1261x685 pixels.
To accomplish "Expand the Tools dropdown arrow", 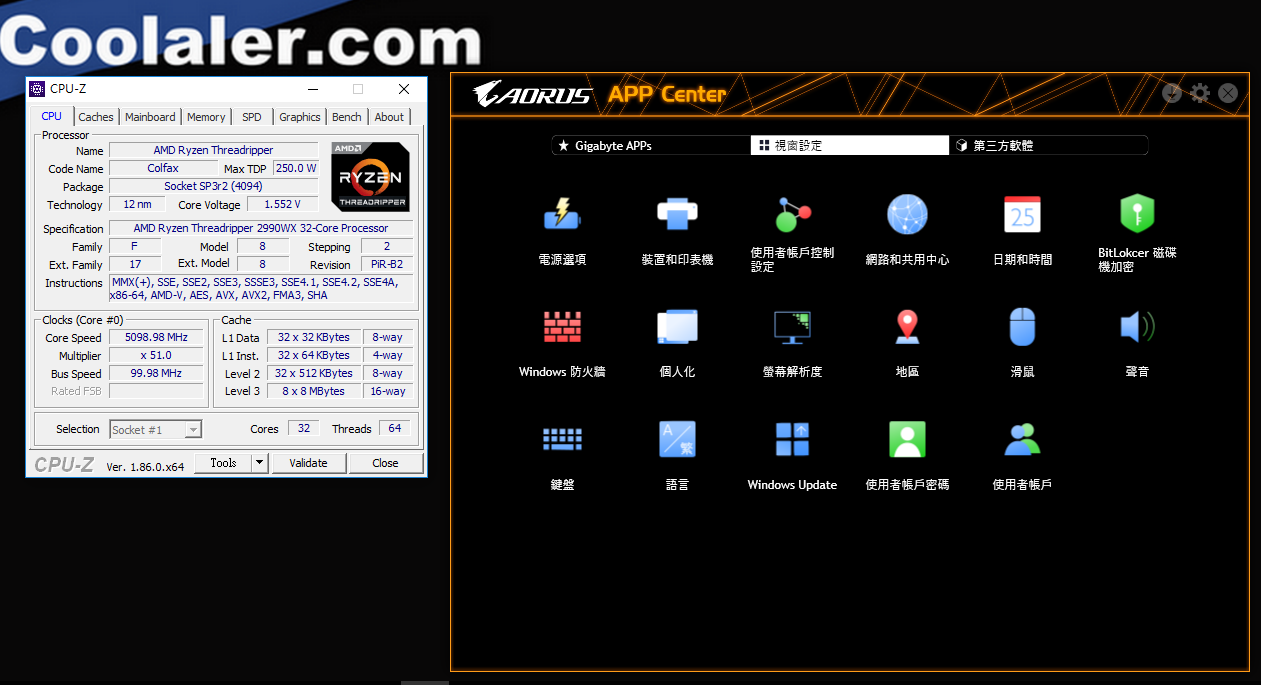I will point(259,463).
